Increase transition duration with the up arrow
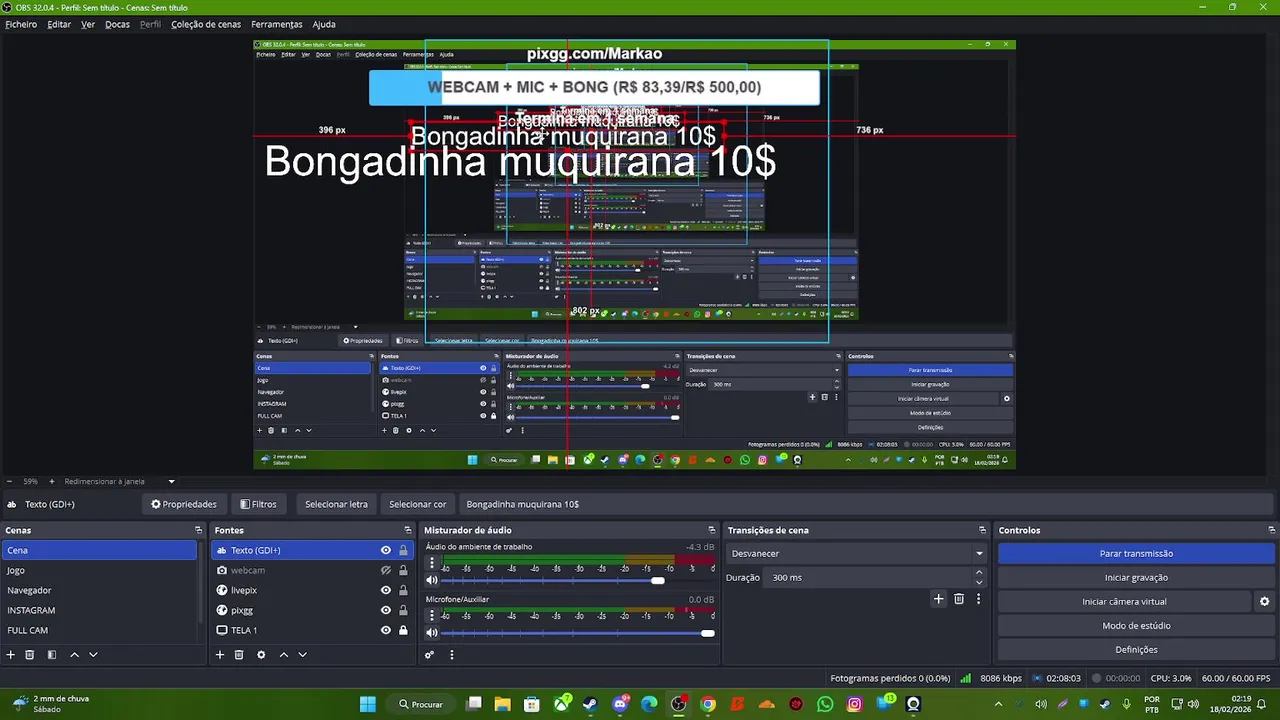 (979, 572)
